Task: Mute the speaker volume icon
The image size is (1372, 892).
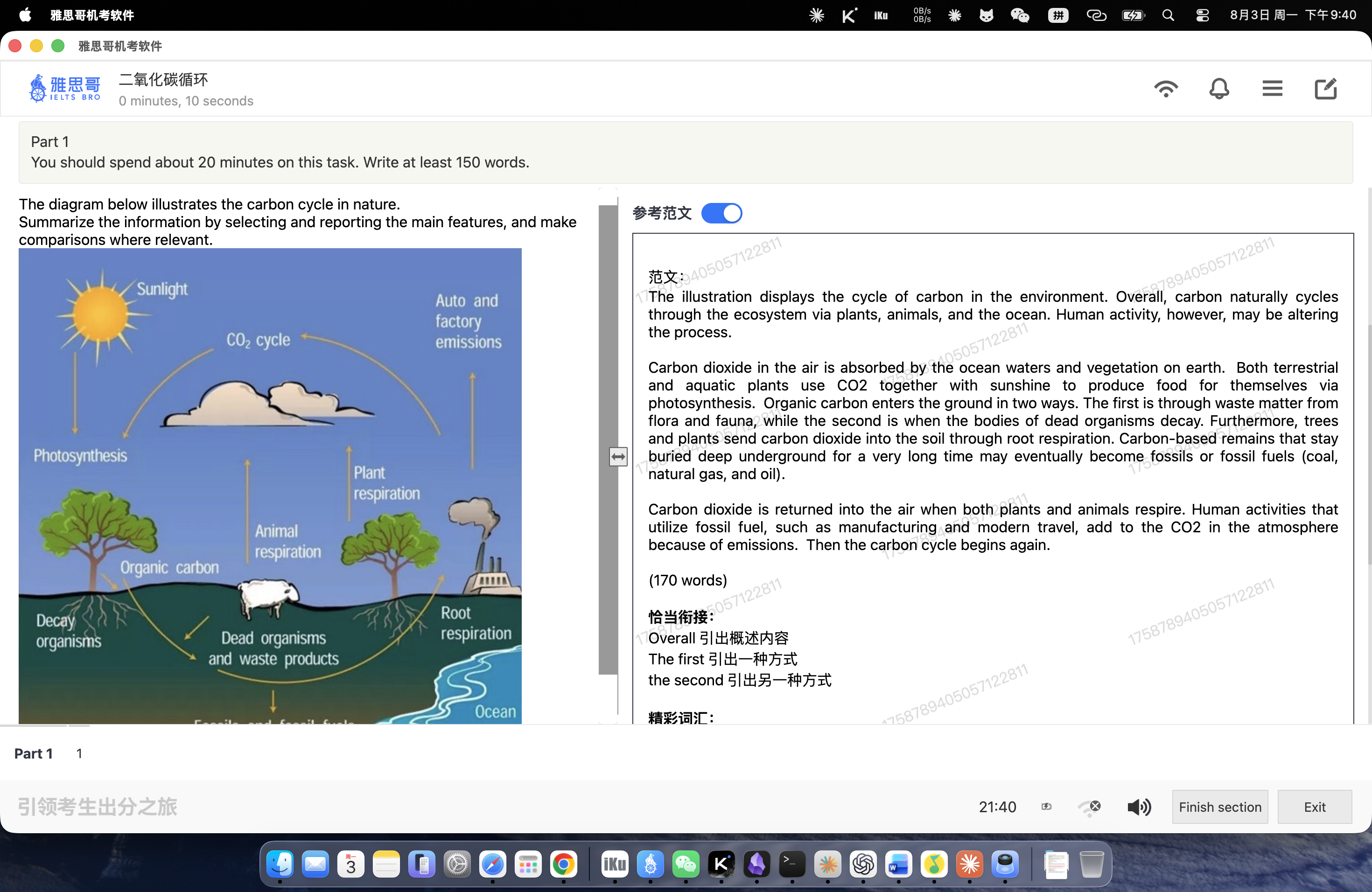Action: tap(1139, 807)
